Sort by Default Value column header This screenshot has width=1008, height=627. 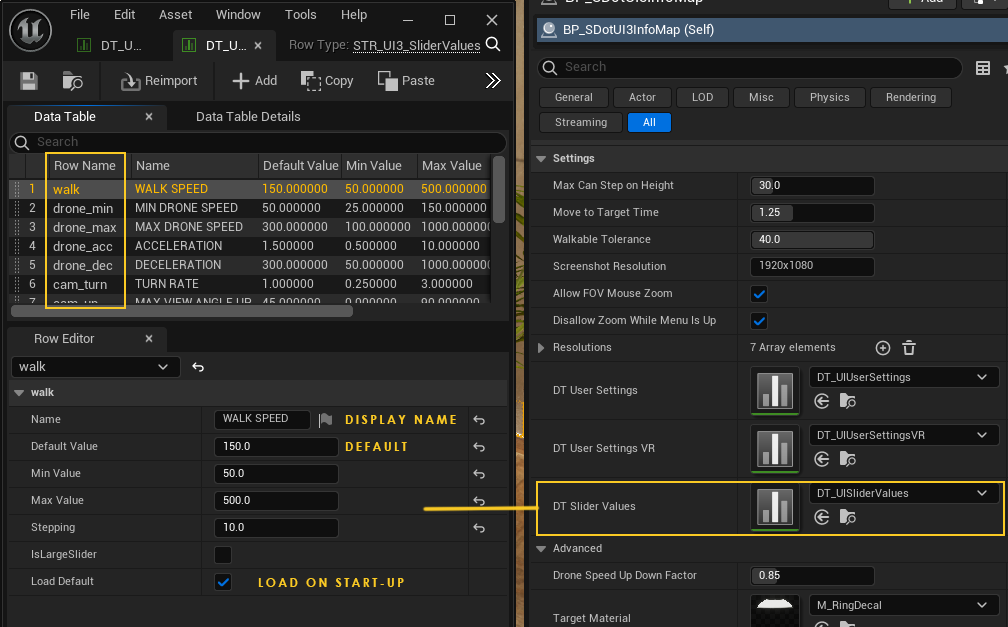click(x=300, y=166)
